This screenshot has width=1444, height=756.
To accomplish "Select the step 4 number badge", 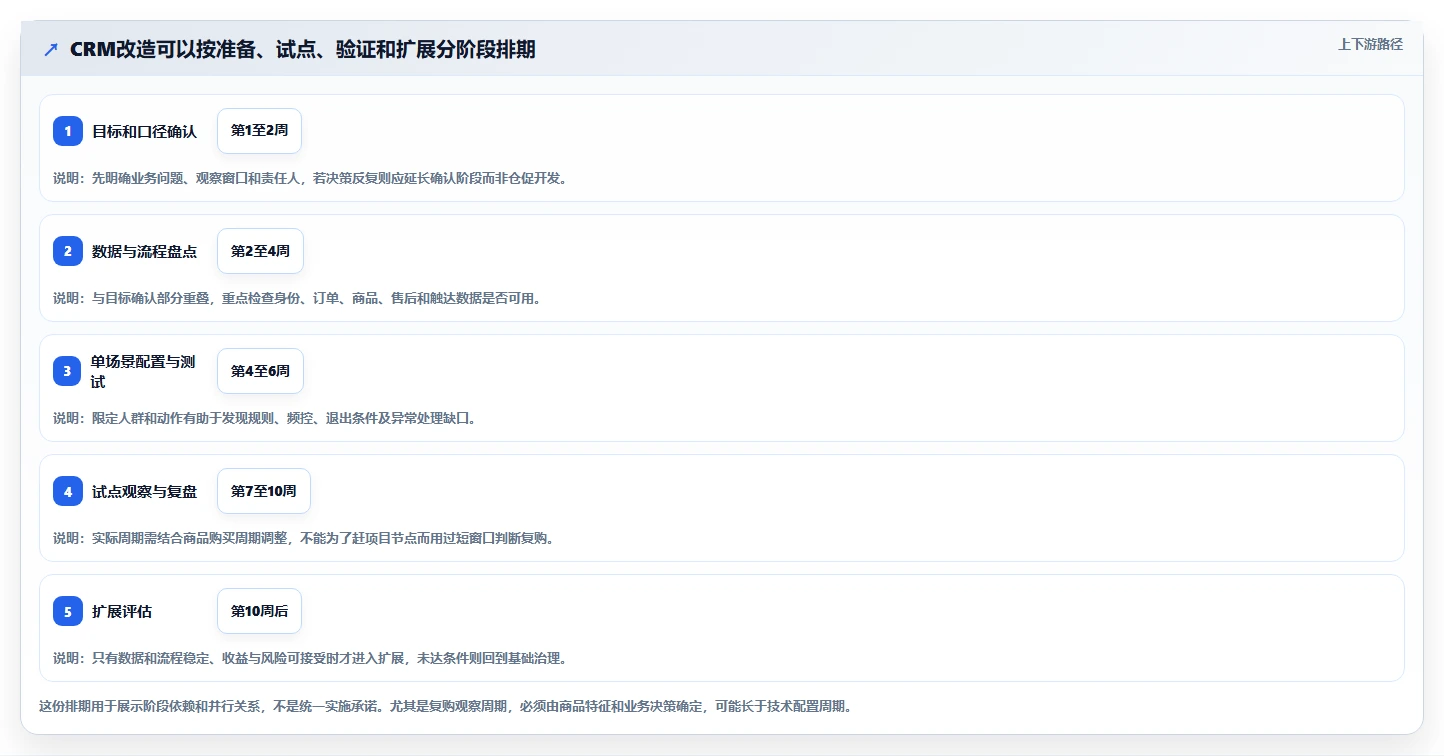I will point(68,491).
